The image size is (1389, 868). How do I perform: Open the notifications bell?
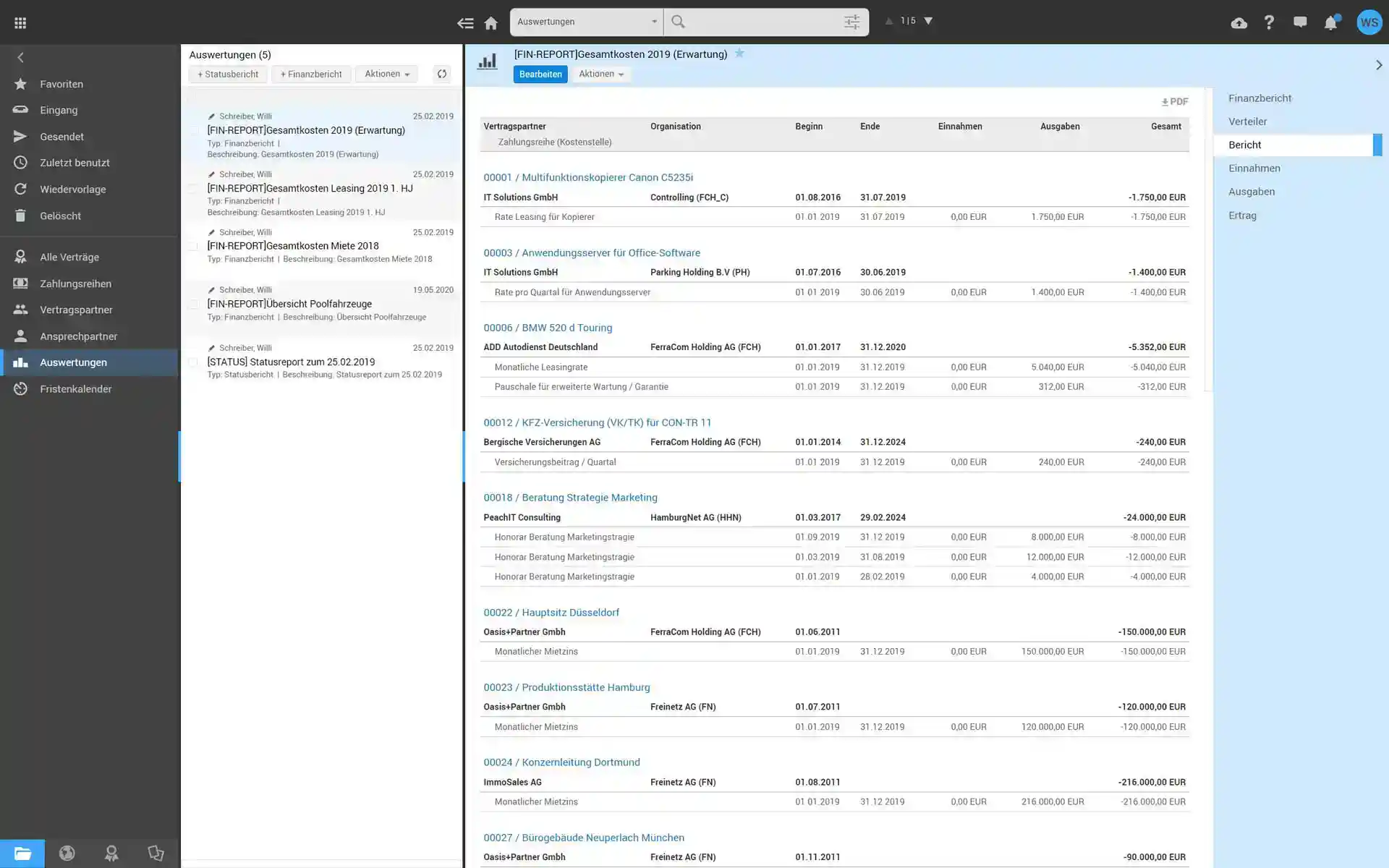click(x=1330, y=23)
